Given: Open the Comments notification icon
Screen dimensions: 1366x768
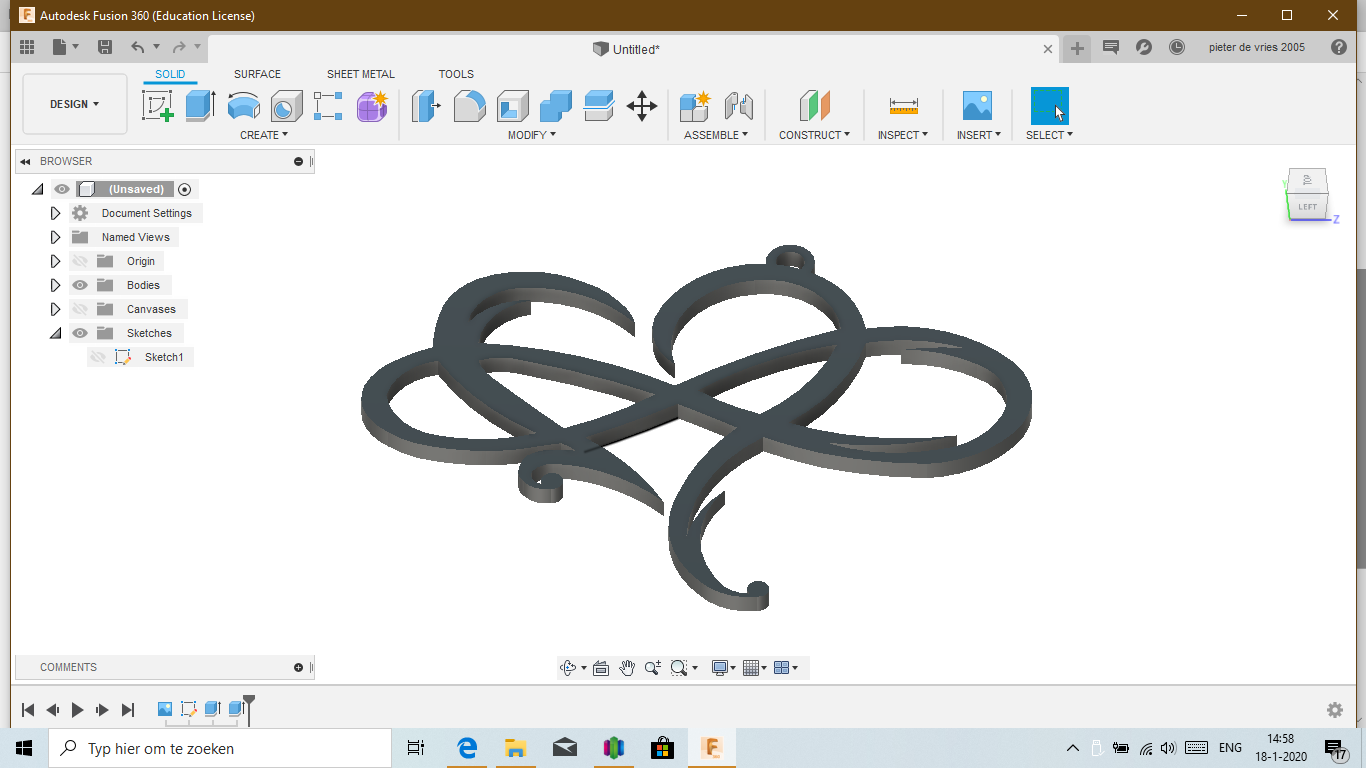Looking at the screenshot, I should click(x=1110, y=47).
